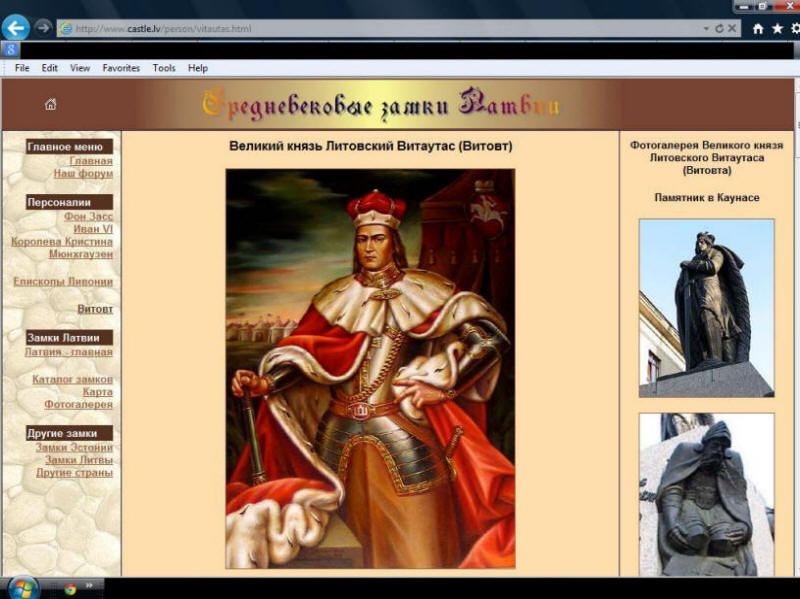Go to the Фон Засс page
The width and height of the screenshot is (800, 599).
point(88,216)
